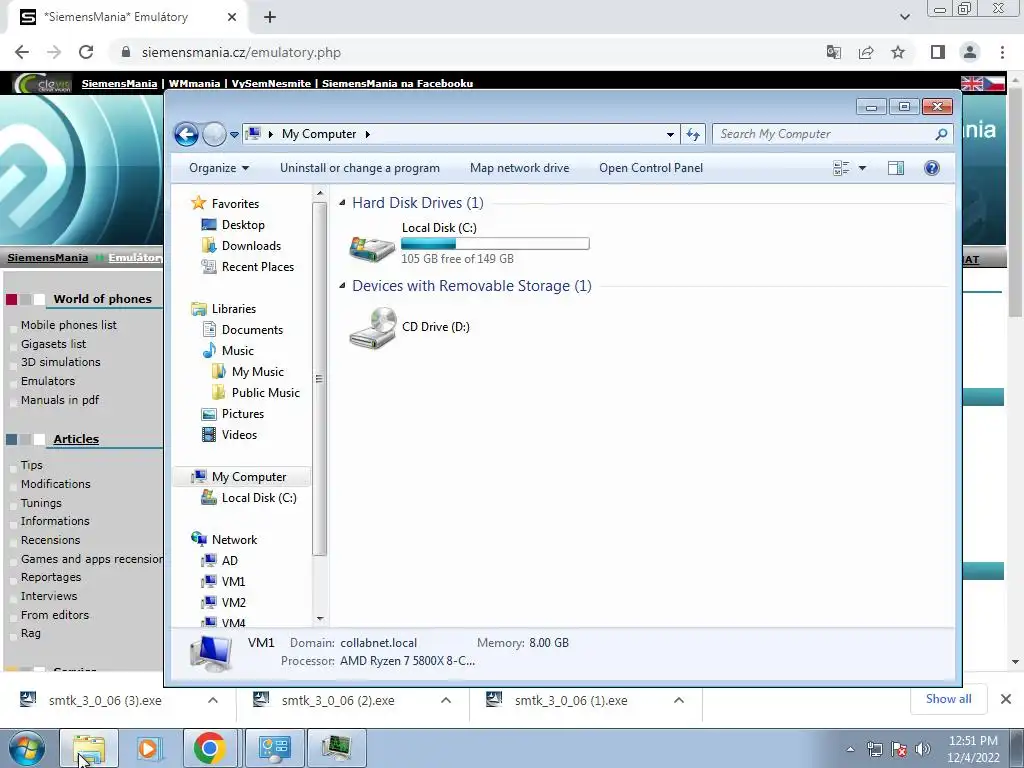This screenshot has height=768, width=1024.
Task: Click Explorer's greyed forward arrow button
Action: coord(214,135)
